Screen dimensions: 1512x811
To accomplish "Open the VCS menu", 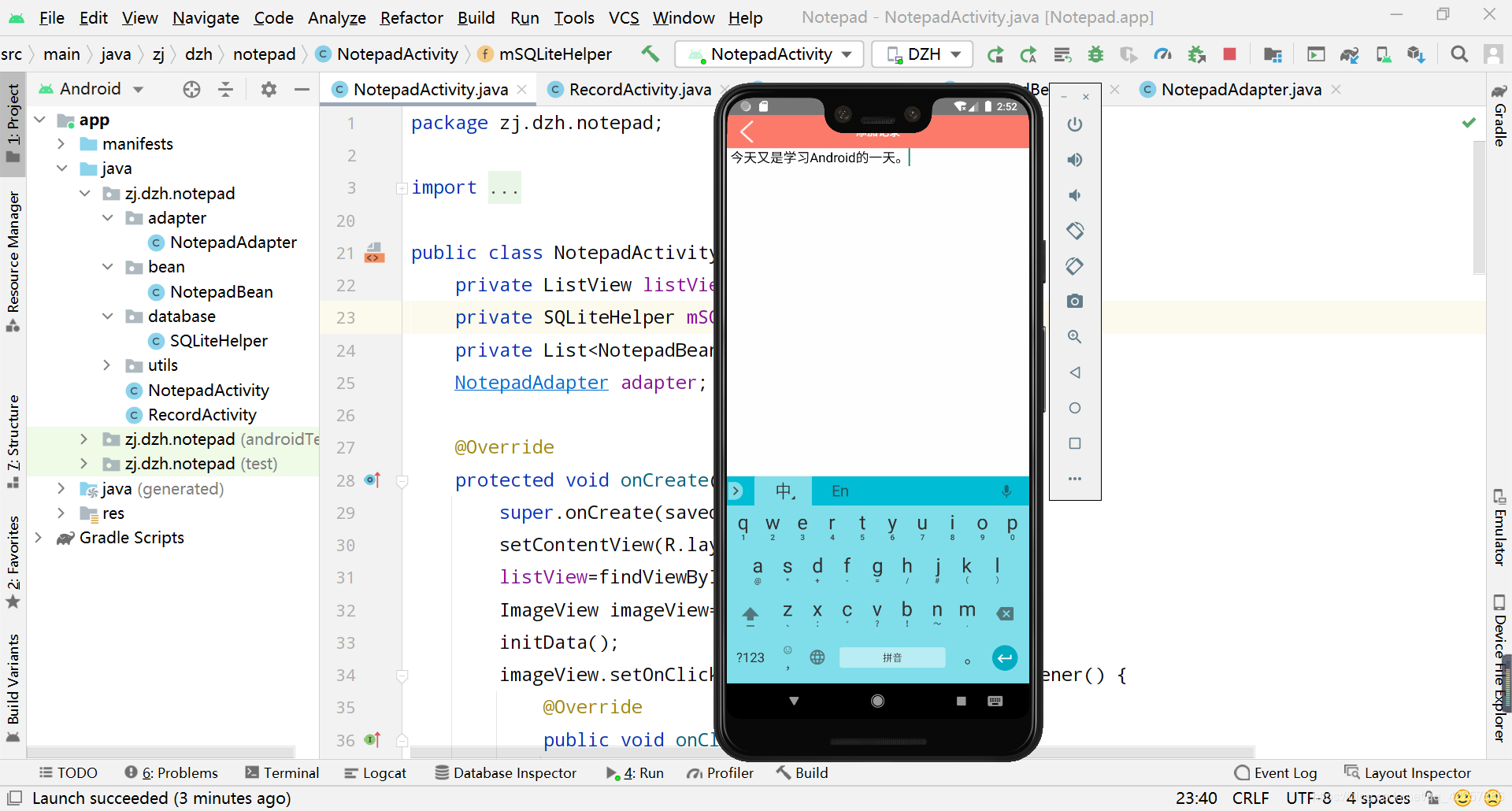I will pyautogui.click(x=624, y=17).
